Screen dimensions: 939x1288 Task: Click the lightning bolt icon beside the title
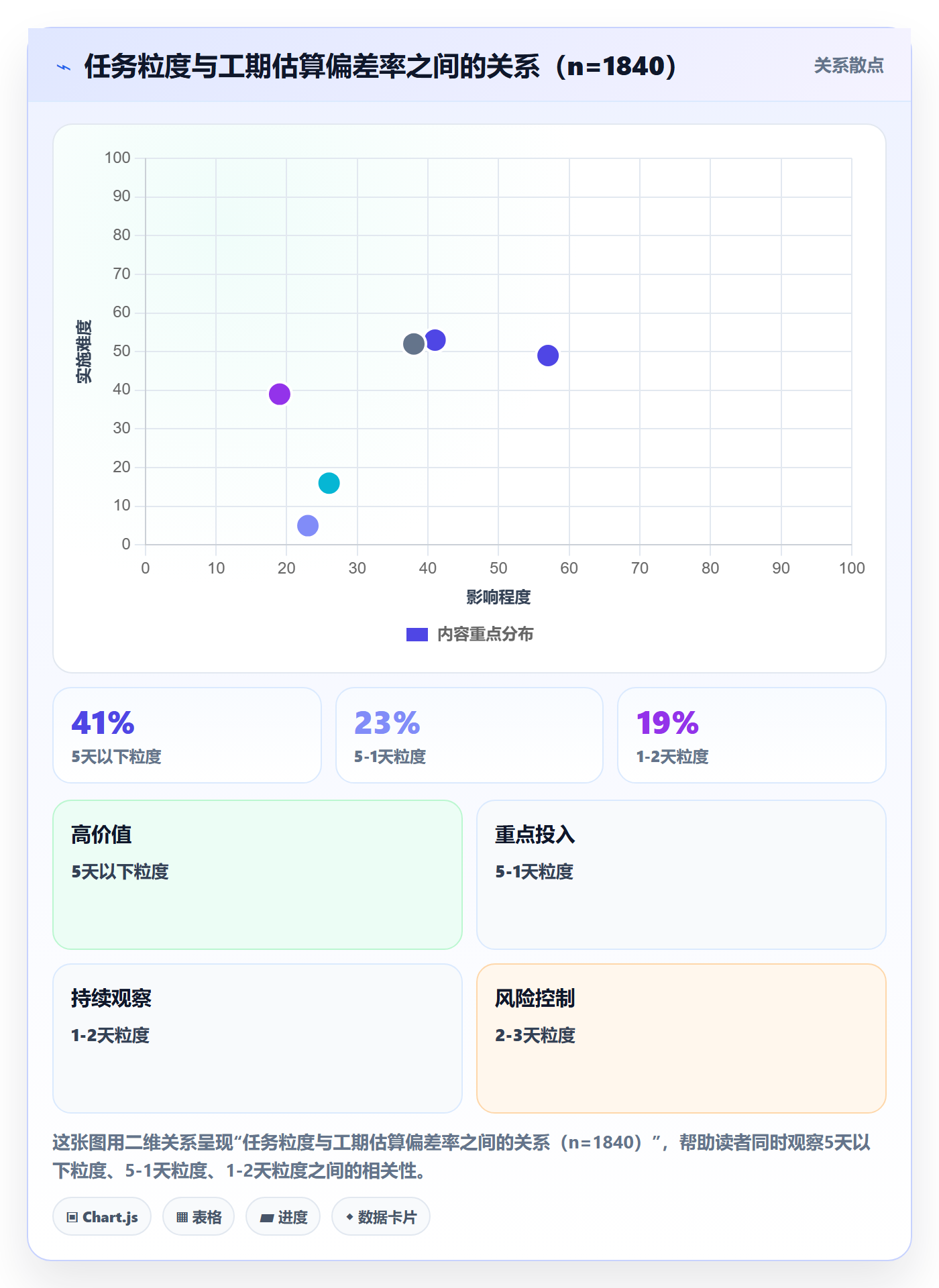click(x=64, y=67)
